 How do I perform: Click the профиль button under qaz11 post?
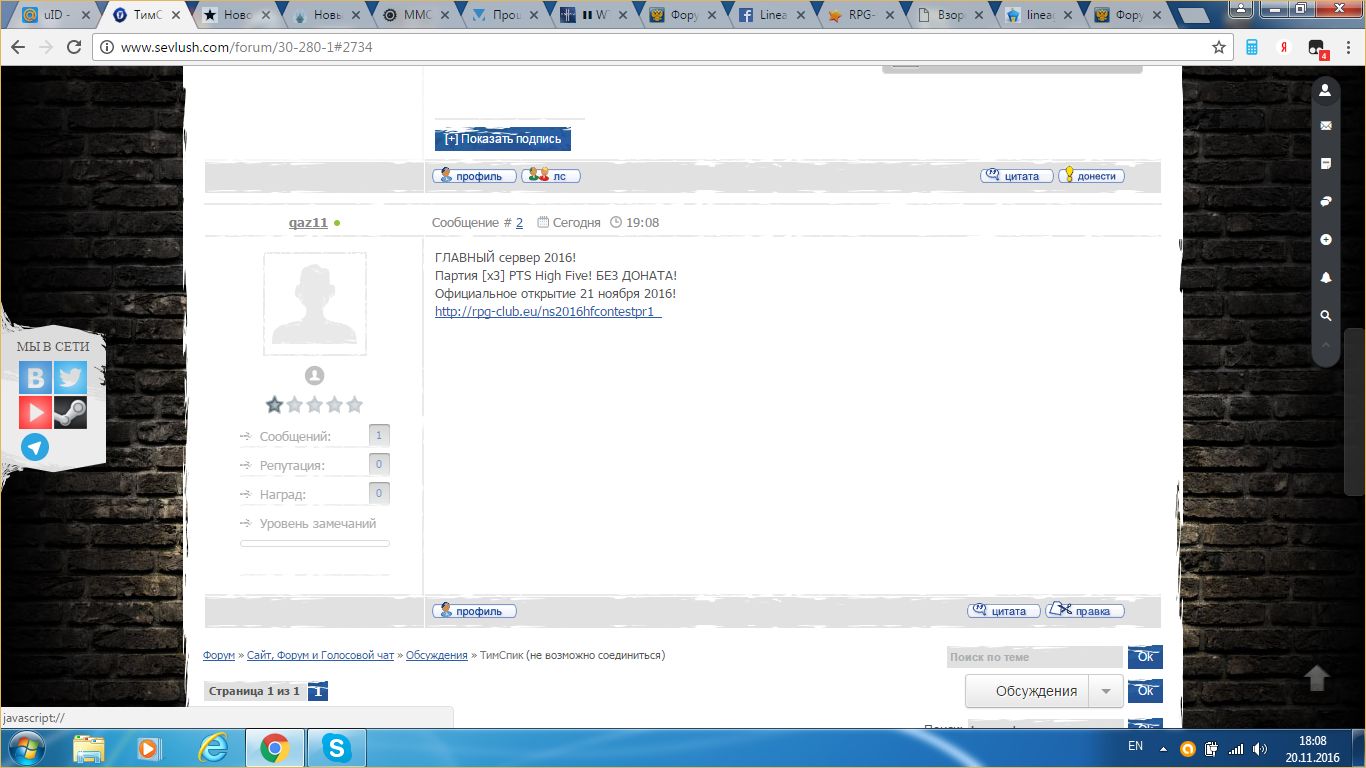474,611
